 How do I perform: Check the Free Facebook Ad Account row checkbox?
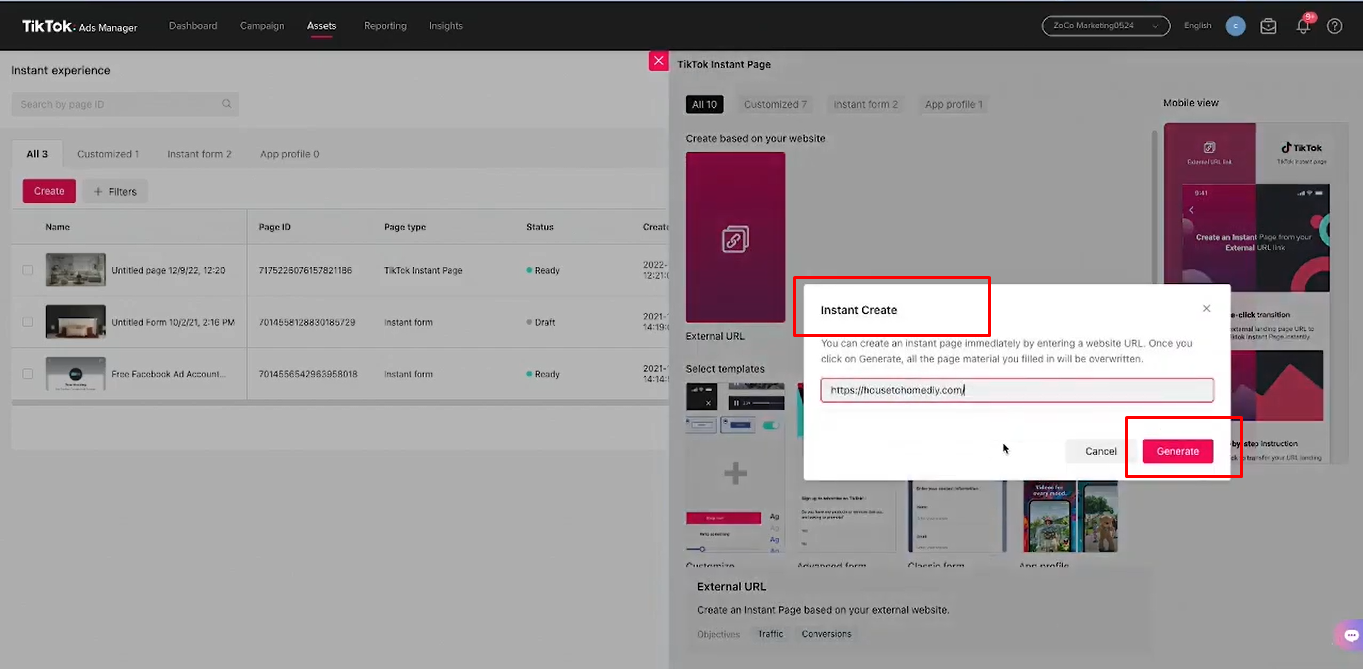pyautogui.click(x=25, y=374)
